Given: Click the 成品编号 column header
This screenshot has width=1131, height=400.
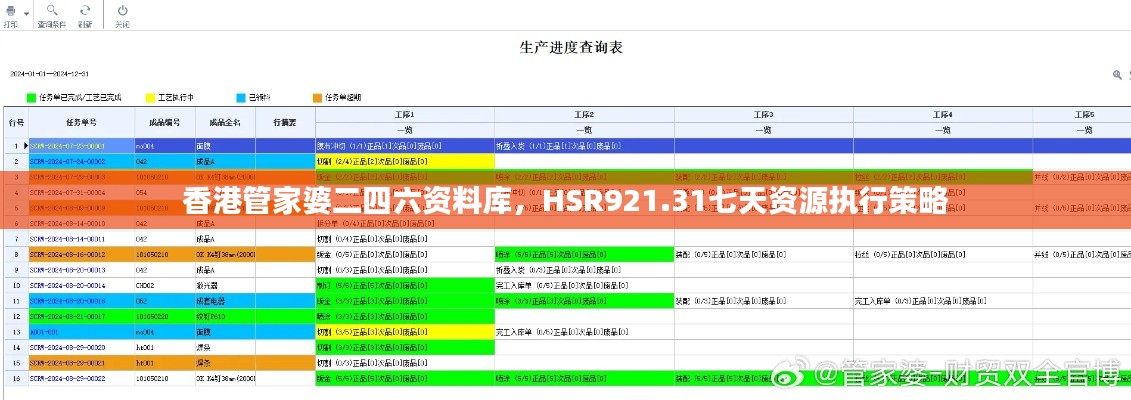Looking at the screenshot, I should 164,122.
